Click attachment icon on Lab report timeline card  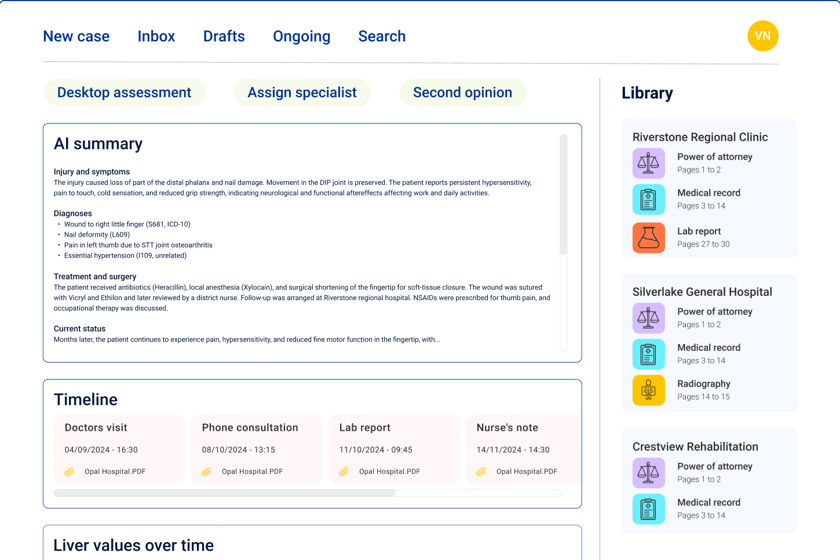(343, 472)
